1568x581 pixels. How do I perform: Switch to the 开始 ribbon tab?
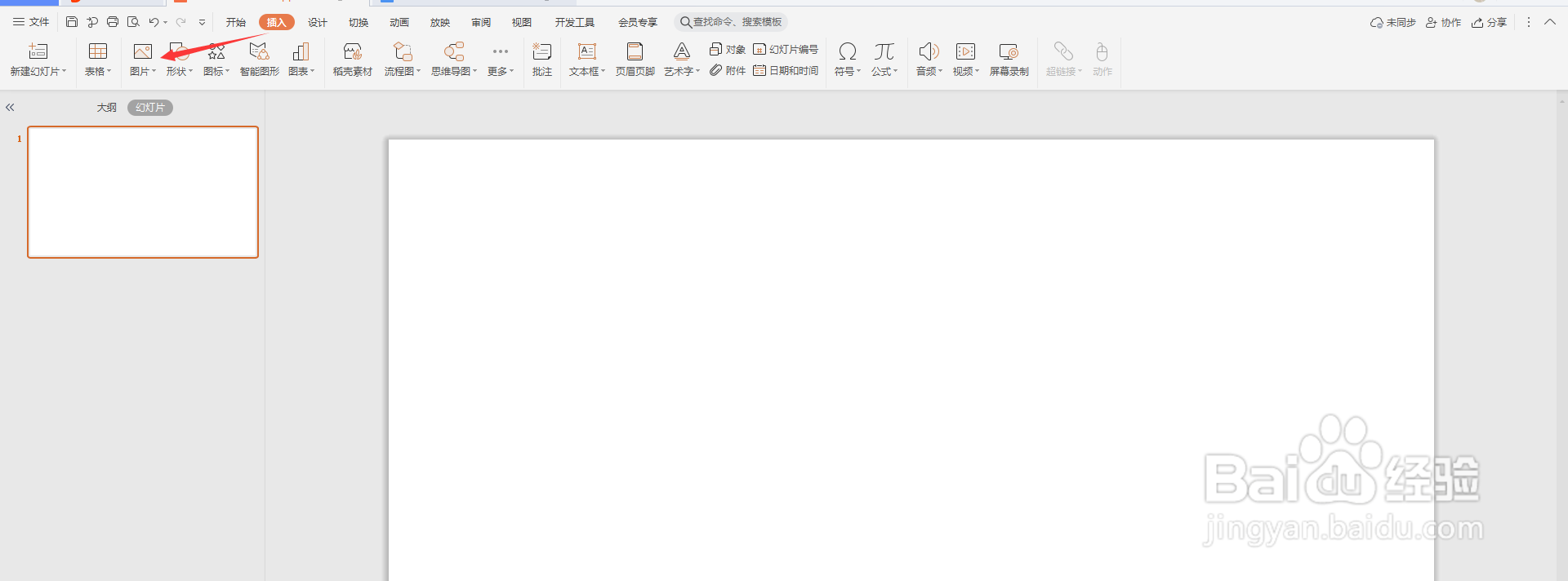tap(236, 22)
